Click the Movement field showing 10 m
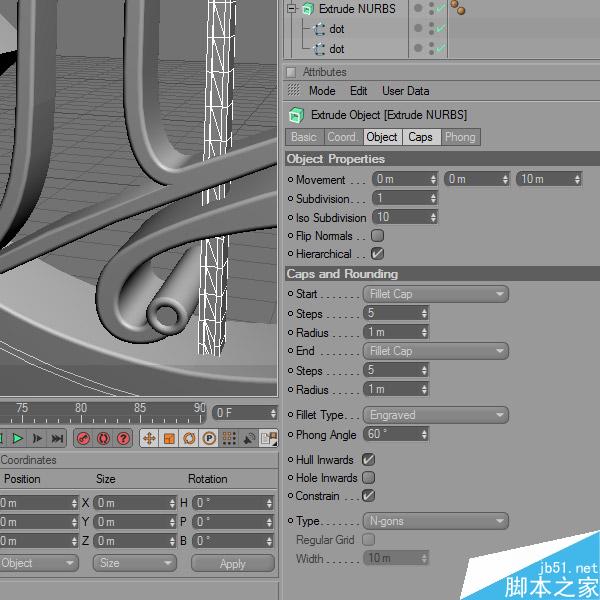 click(549, 179)
